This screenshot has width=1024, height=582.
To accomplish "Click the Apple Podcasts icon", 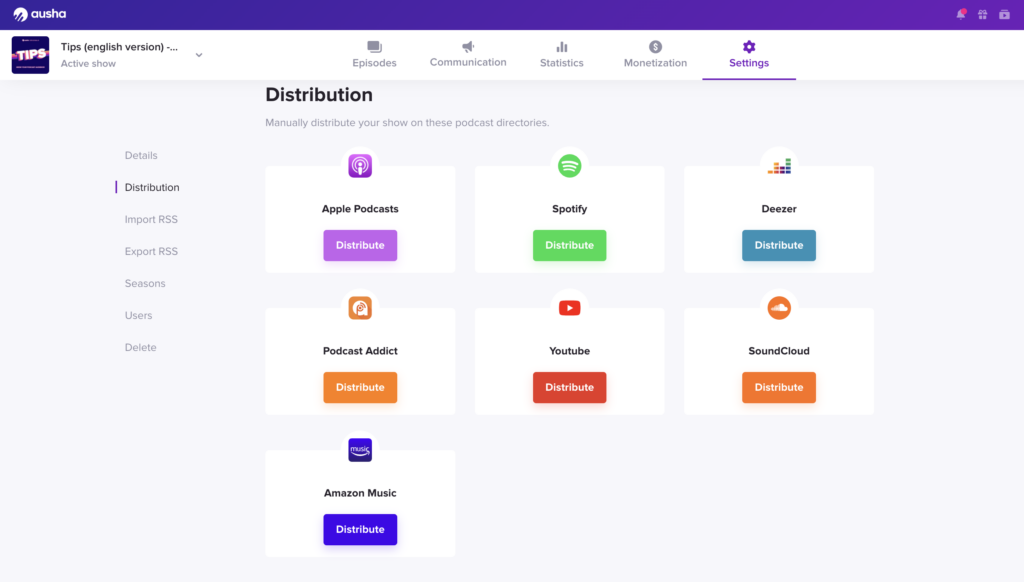I will click(360, 166).
